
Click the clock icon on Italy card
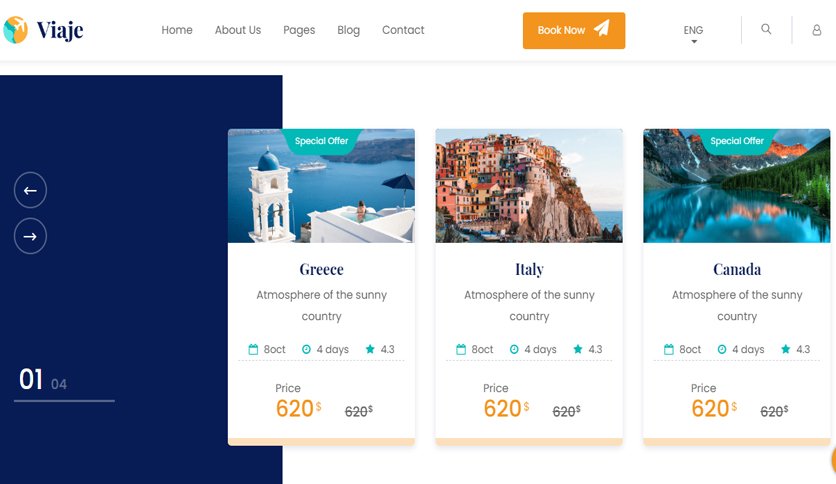(x=514, y=349)
